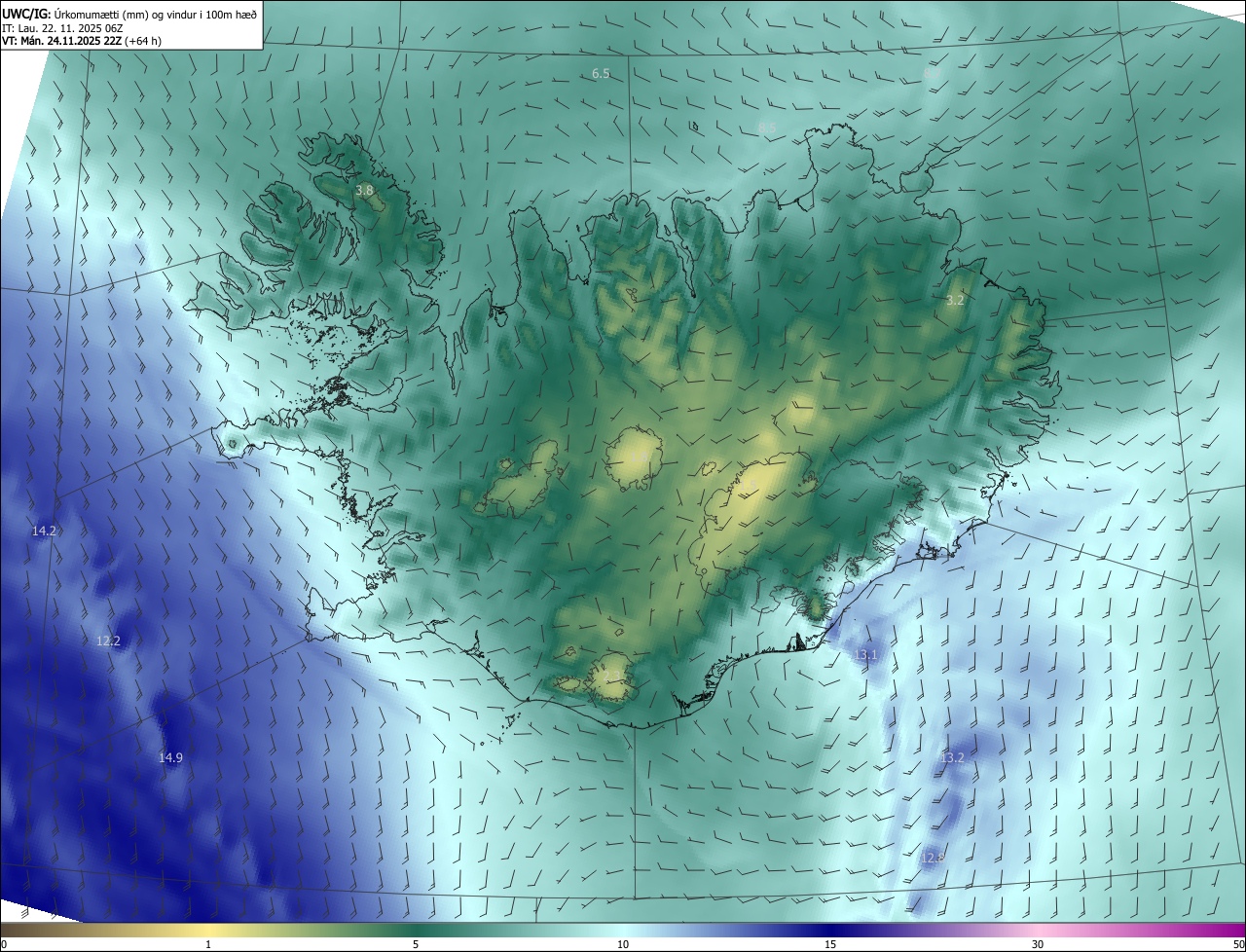Click the 50 tick on the colour scale

(1238, 944)
